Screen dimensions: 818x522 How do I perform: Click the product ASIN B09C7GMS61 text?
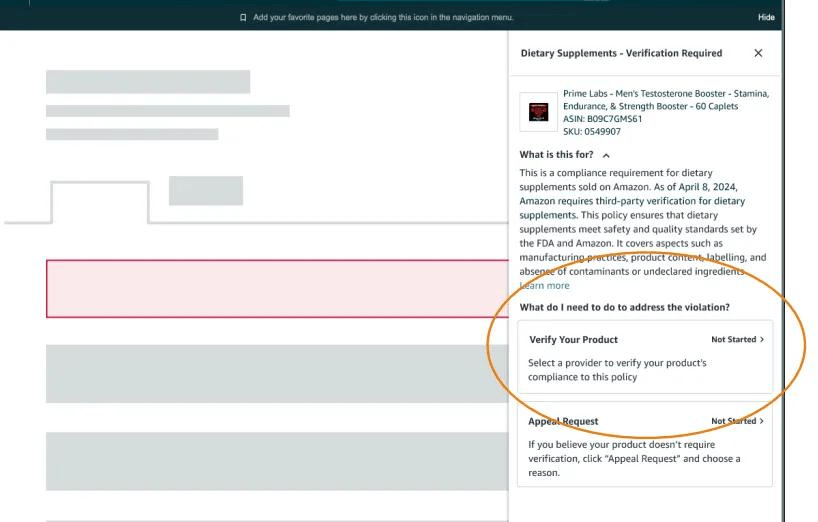coord(602,119)
